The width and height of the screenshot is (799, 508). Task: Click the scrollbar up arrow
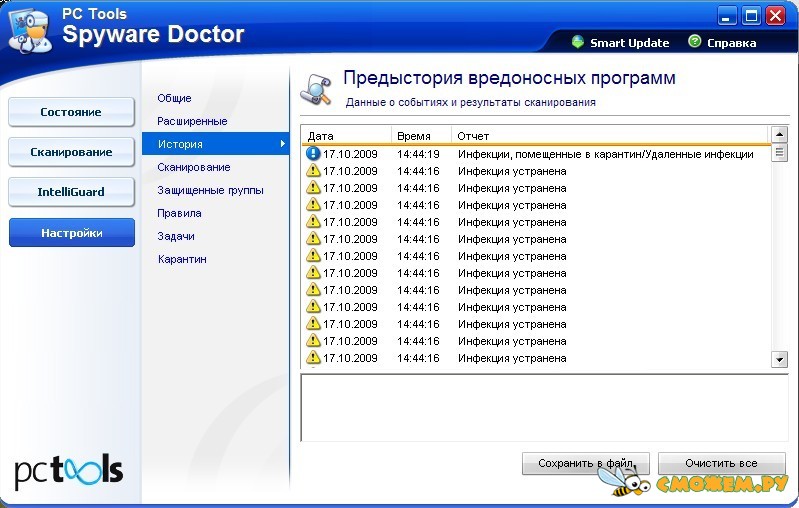click(x=779, y=135)
